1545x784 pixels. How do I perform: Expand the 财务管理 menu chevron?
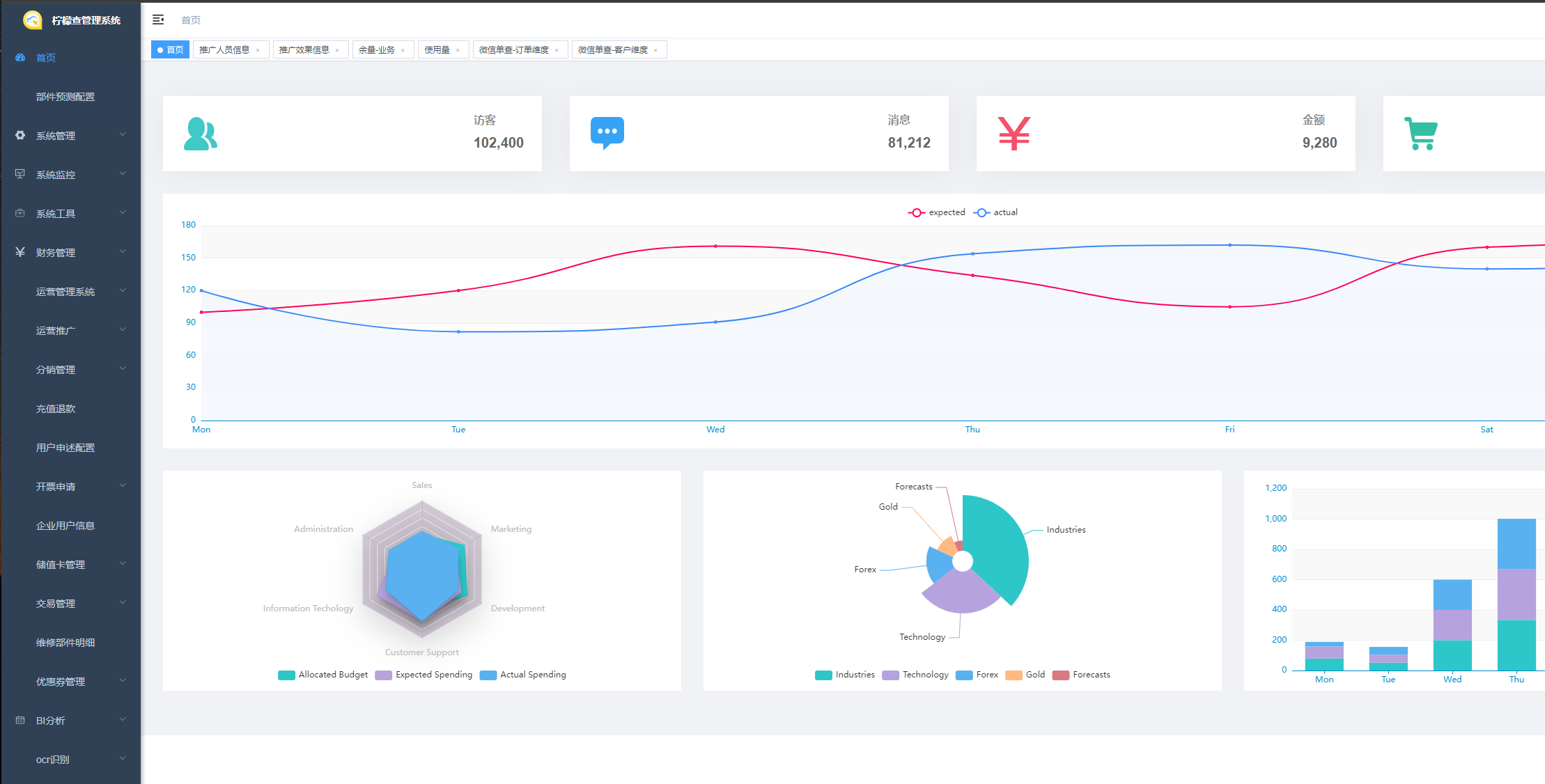[x=123, y=251]
